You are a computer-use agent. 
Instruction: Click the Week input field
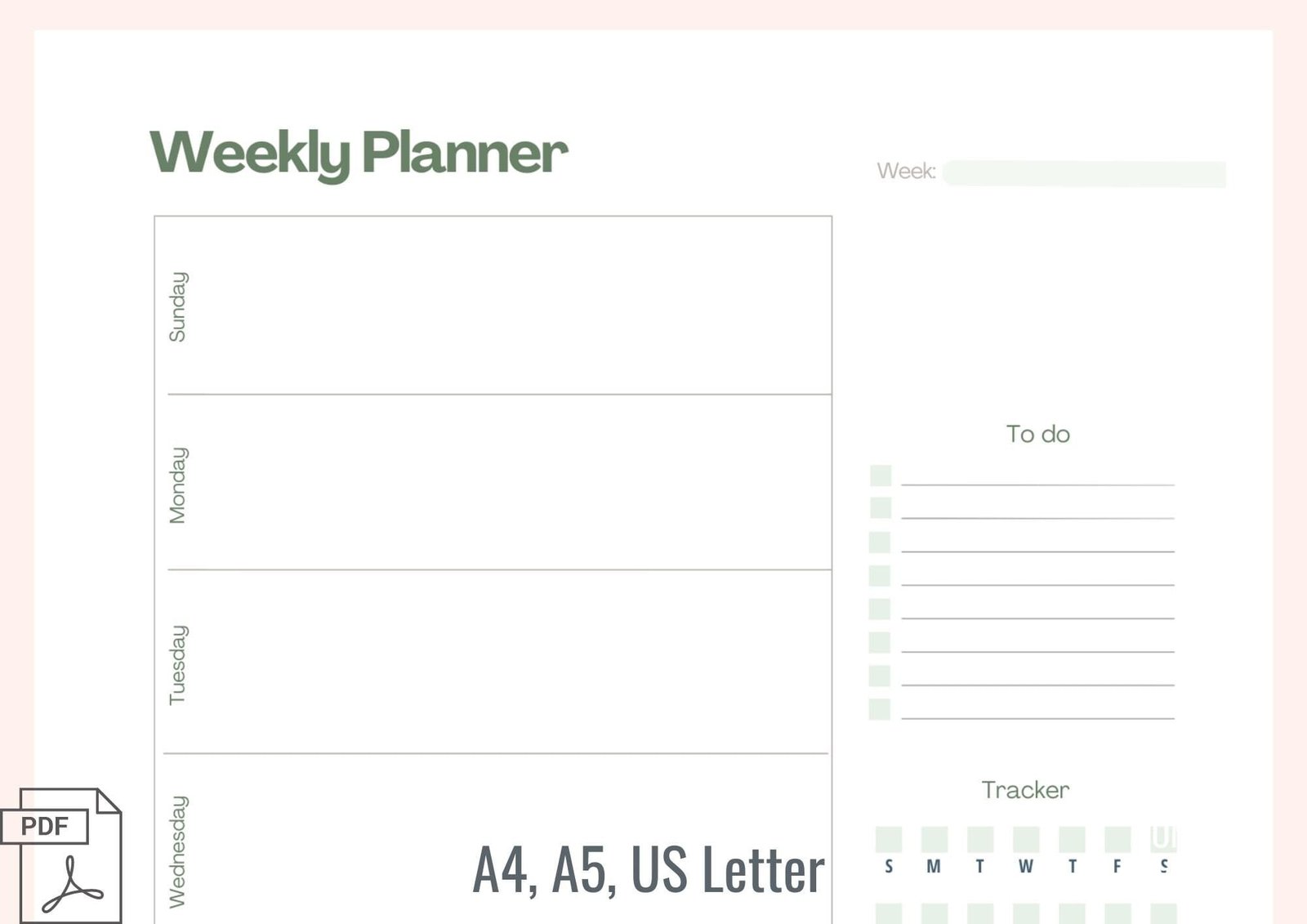point(1084,173)
